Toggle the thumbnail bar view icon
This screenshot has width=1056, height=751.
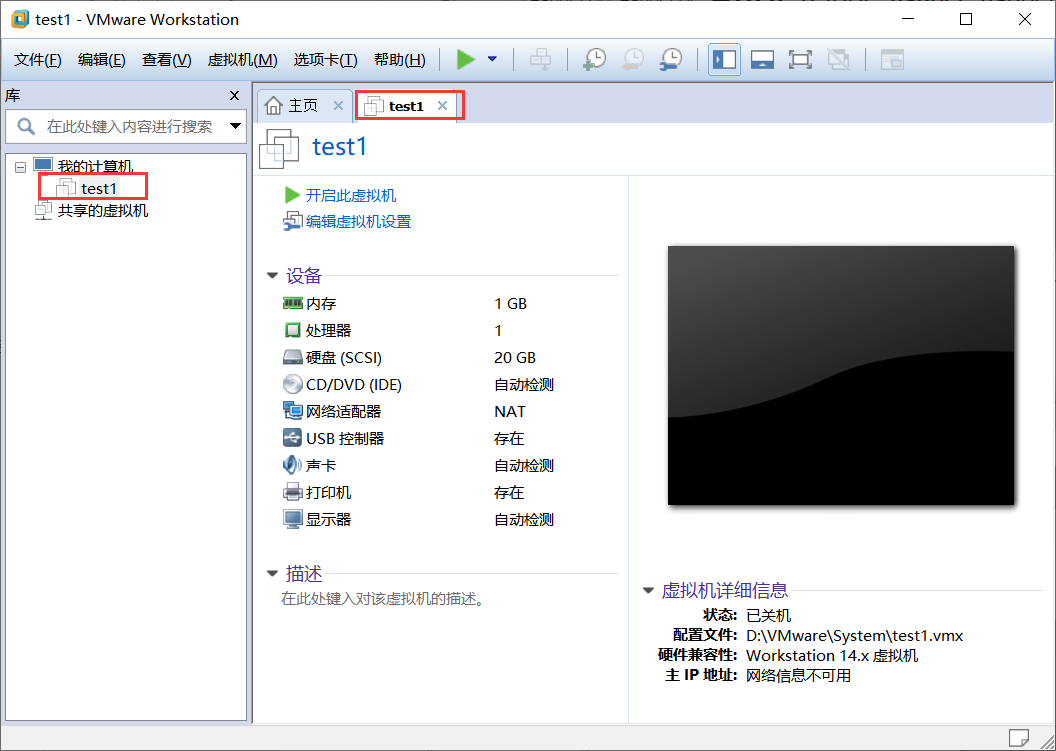pos(762,59)
